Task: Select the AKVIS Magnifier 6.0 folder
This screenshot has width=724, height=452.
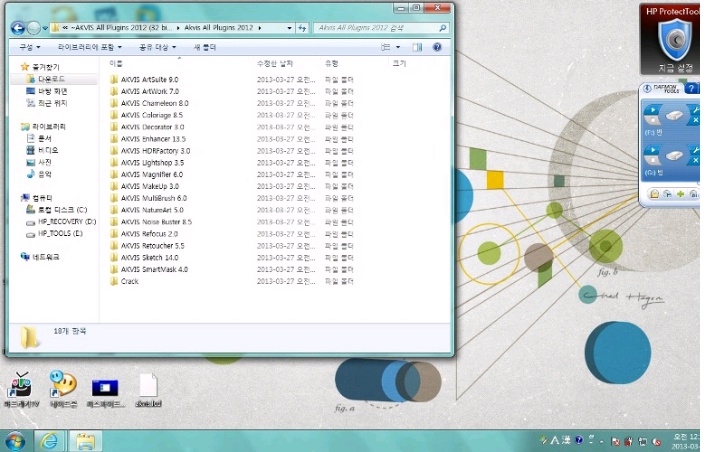Action: [146, 175]
